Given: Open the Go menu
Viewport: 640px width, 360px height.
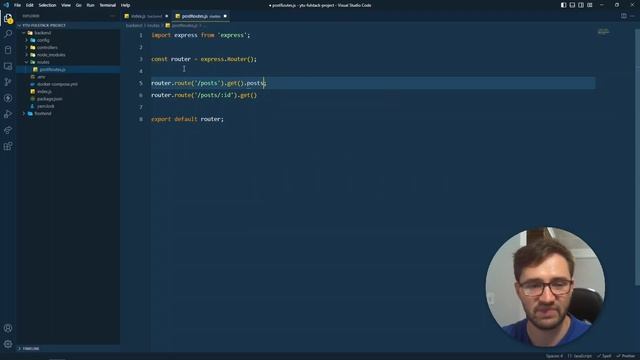Looking at the screenshot, I should click(x=79, y=5).
